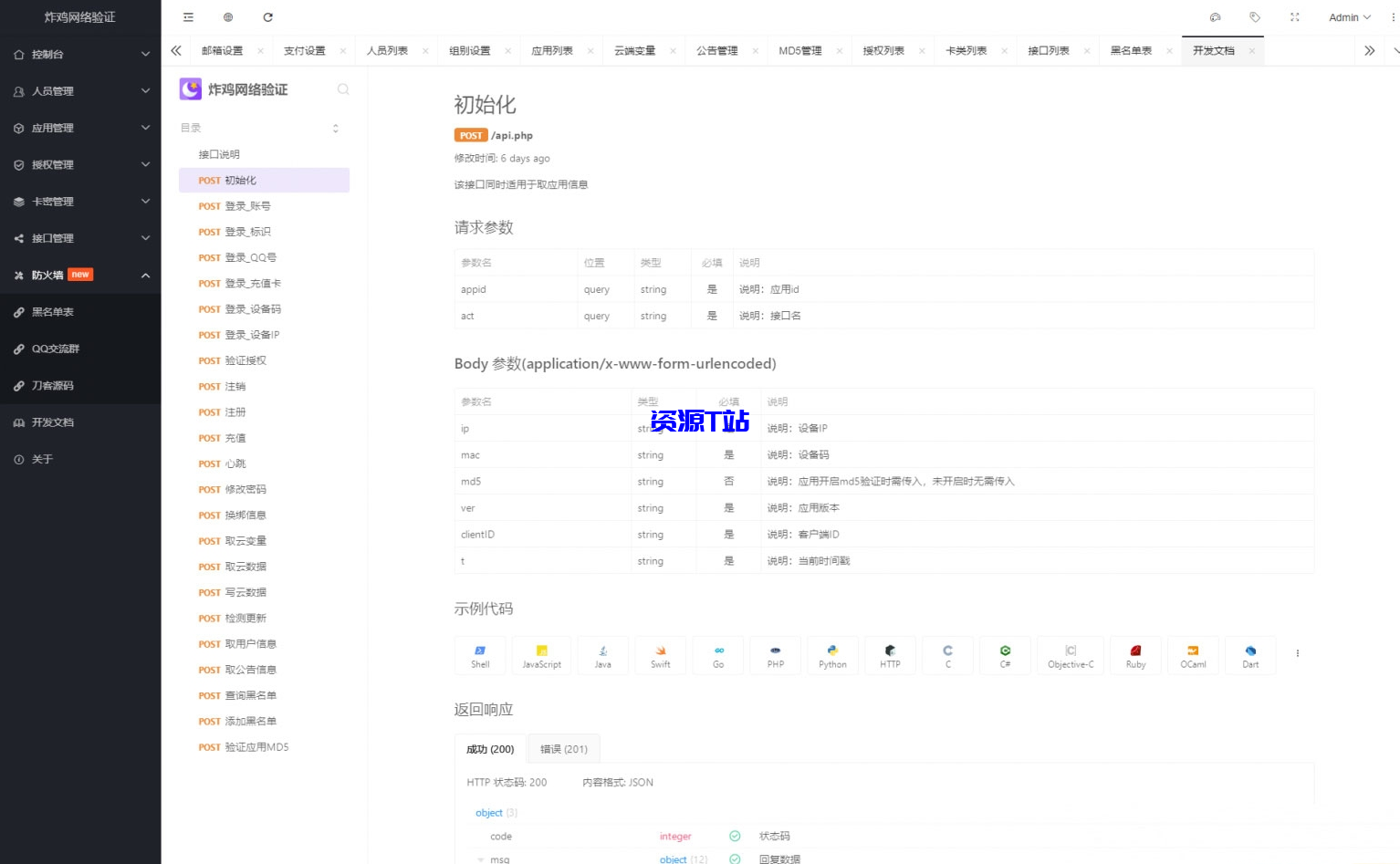The height and width of the screenshot is (864, 1400).
Task: Click the more-languages dots beside code samples
Action: pos(1297,652)
